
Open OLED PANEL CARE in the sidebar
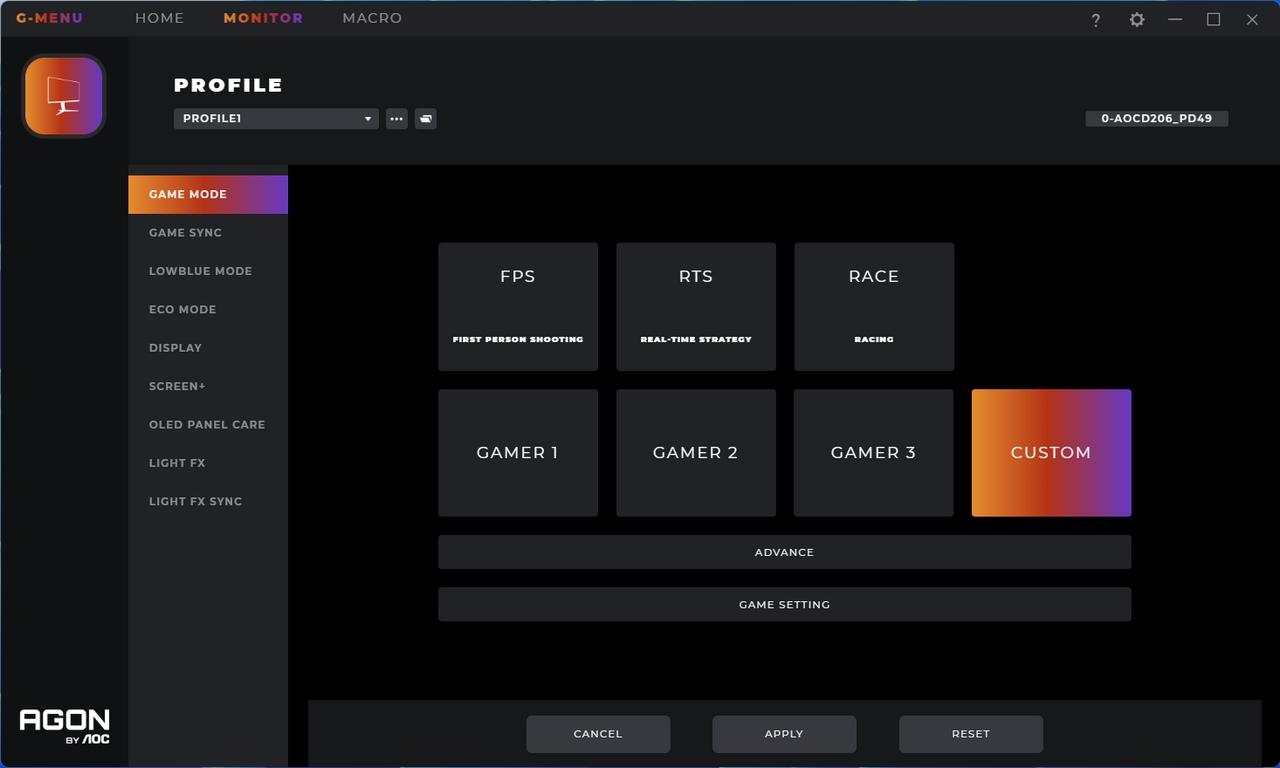pyautogui.click(x=208, y=424)
